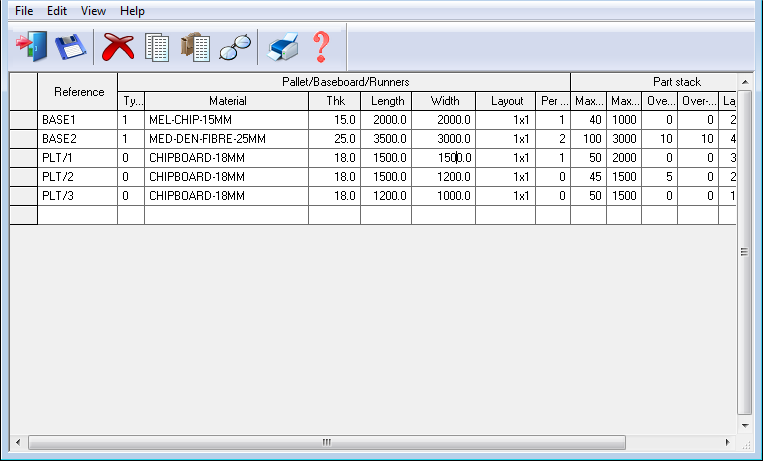Viewport: 763px width, 461px height.
Task: Click the 15.0 thickness cell
Action: 335,120
